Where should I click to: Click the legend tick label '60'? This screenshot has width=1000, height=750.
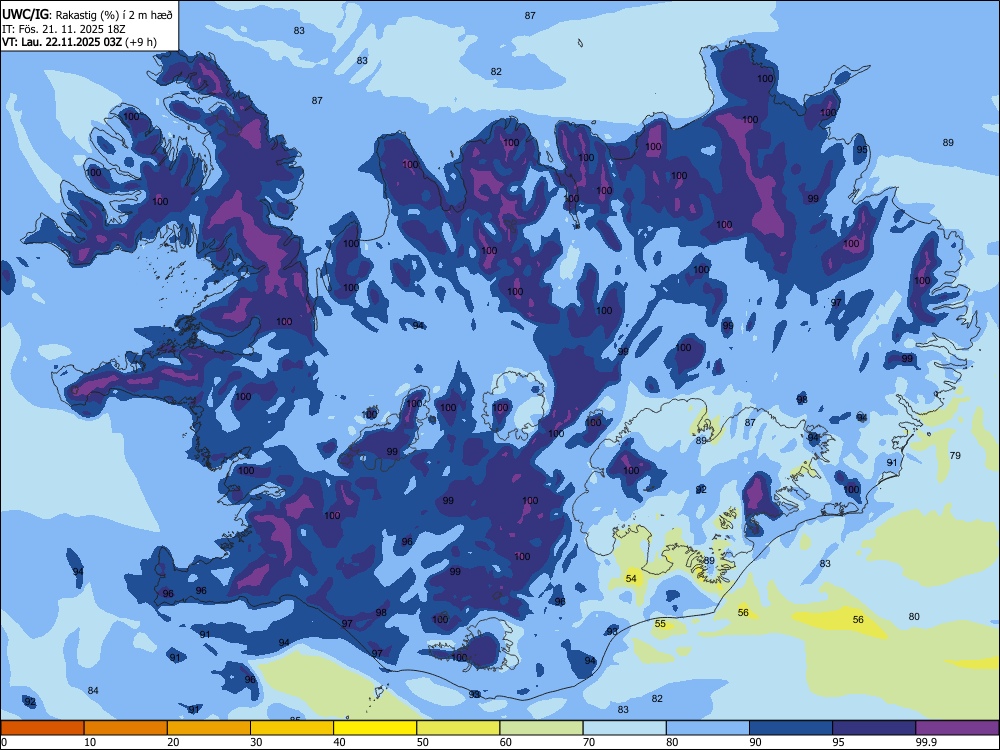tap(506, 742)
